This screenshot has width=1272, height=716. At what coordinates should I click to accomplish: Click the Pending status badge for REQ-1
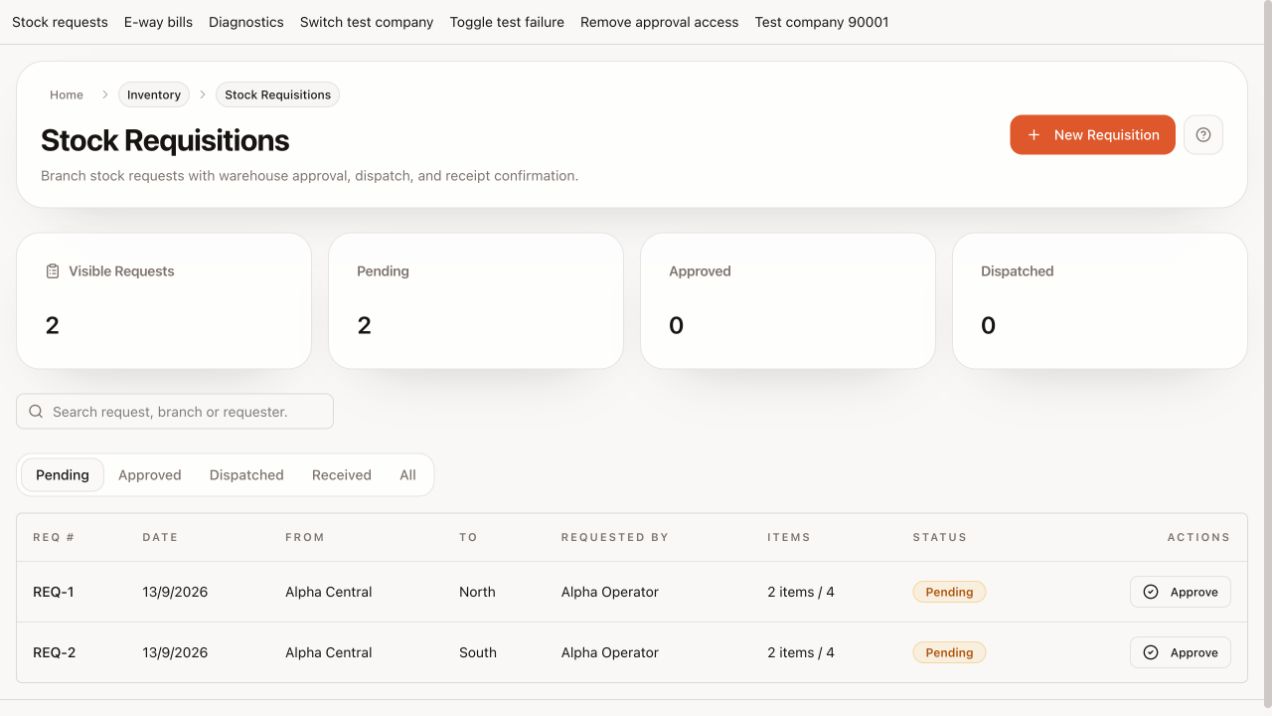click(x=949, y=592)
